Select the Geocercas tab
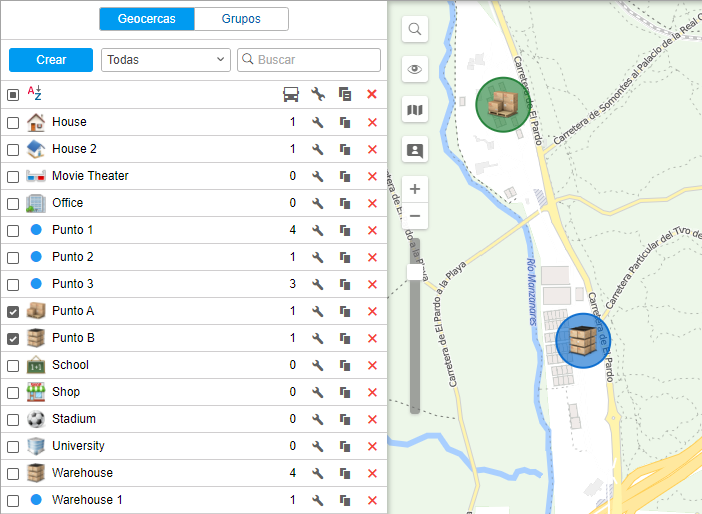 coord(146,19)
